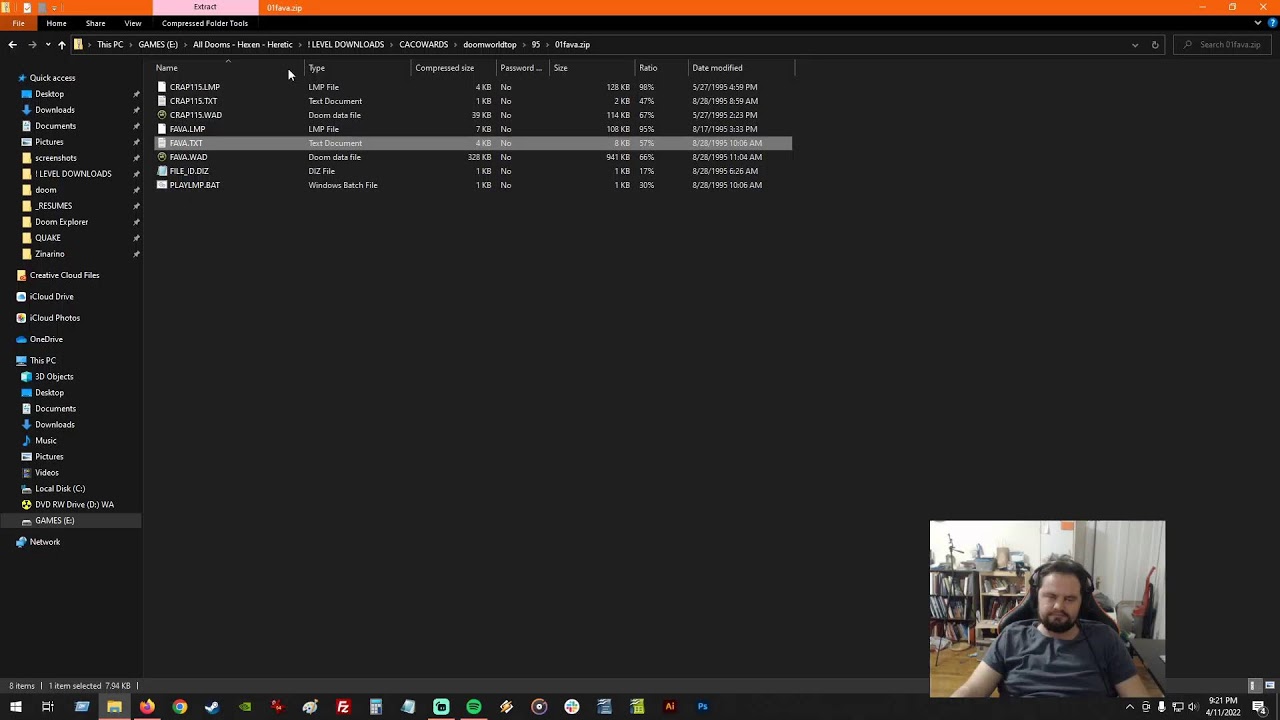Open the notification center

[x=1259, y=707]
